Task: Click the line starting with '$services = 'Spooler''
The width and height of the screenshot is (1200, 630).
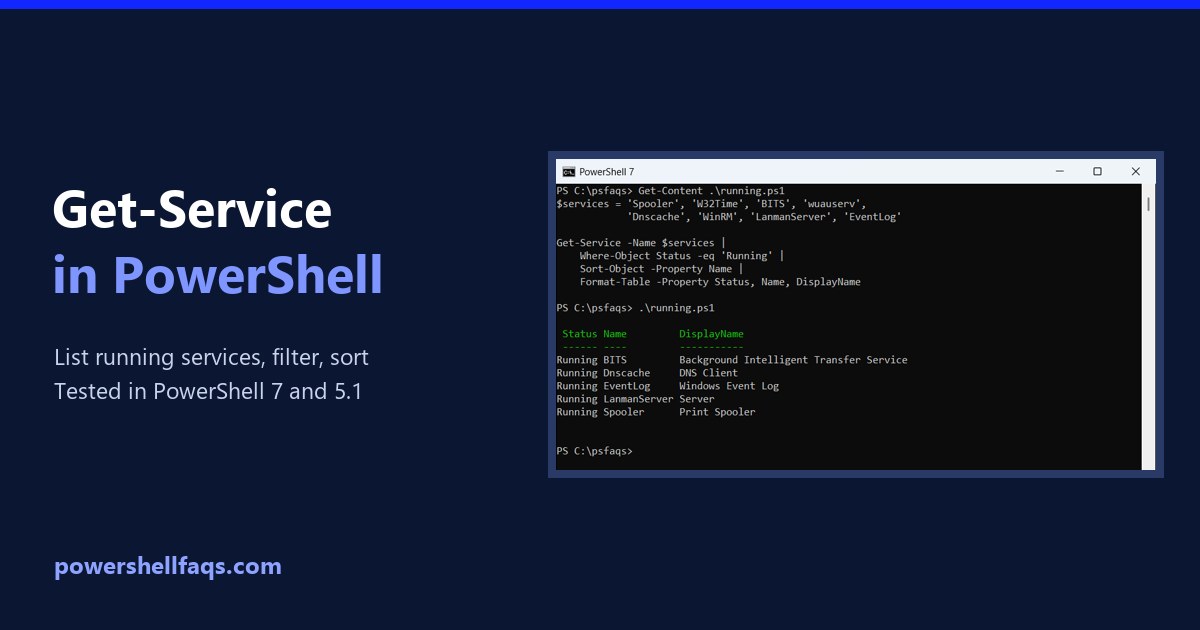Action: pos(711,203)
